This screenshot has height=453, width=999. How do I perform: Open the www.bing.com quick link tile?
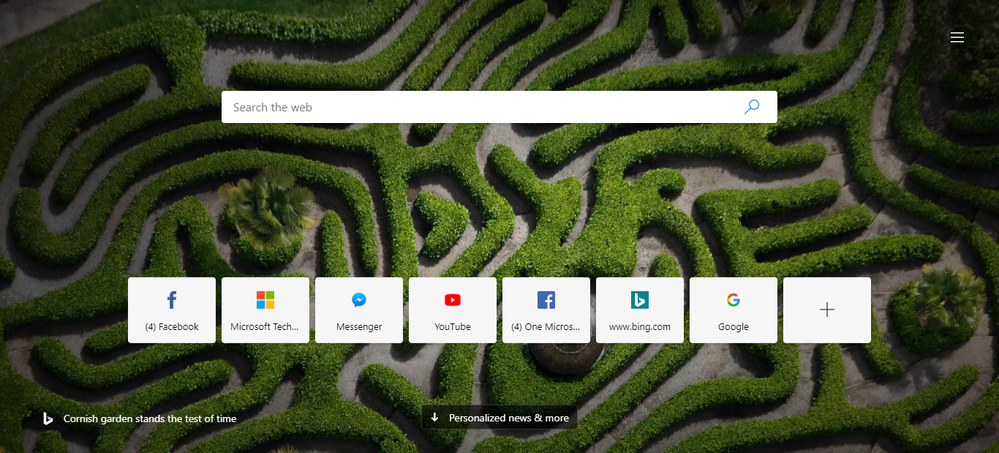640,310
